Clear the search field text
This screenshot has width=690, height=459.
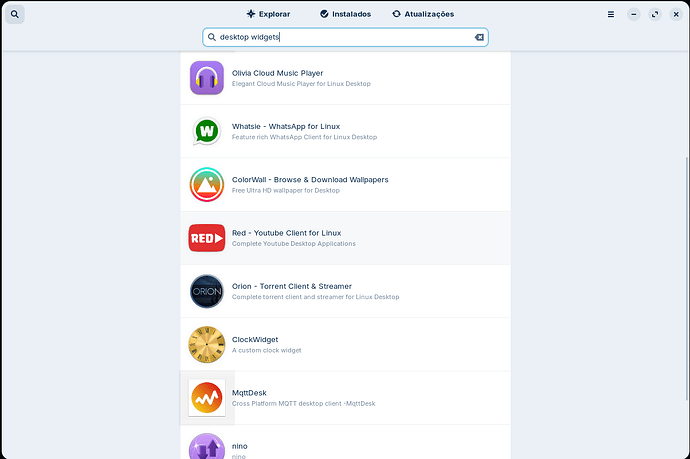pos(479,37)
